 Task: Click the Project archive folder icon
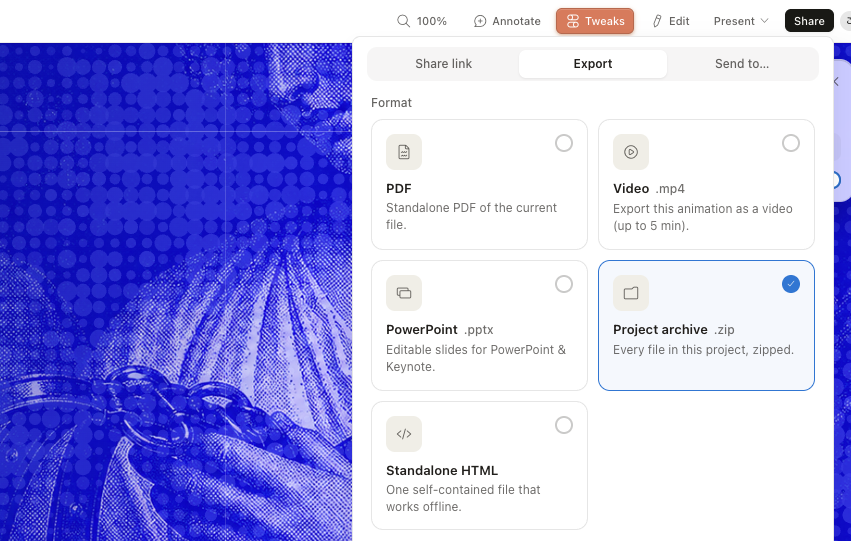click(x=631, y=293)
